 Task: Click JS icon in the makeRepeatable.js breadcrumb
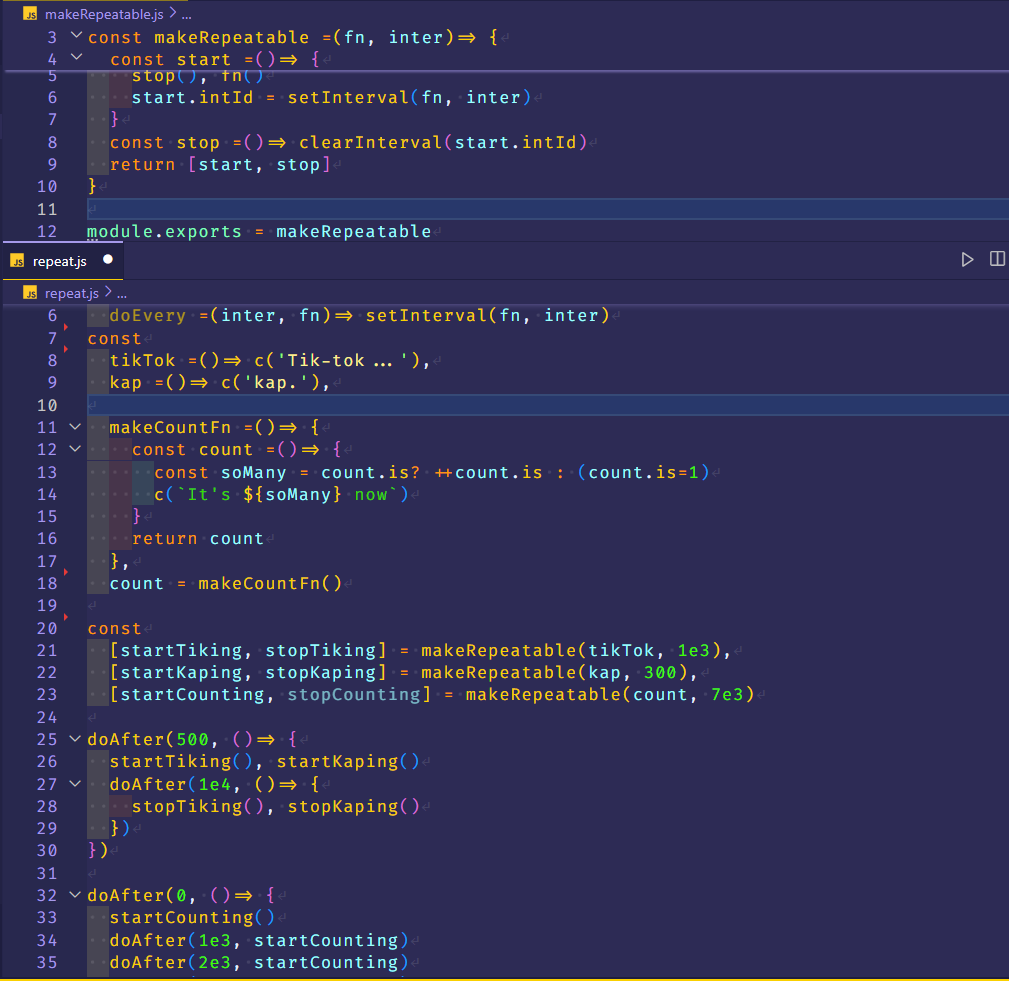(x=30, y=14)
